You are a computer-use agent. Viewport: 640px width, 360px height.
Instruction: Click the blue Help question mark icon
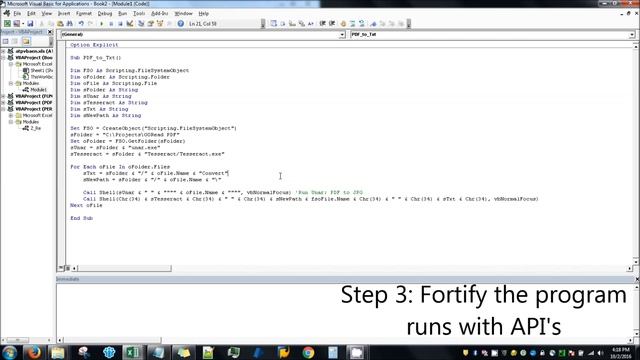(x=180, y=24)
